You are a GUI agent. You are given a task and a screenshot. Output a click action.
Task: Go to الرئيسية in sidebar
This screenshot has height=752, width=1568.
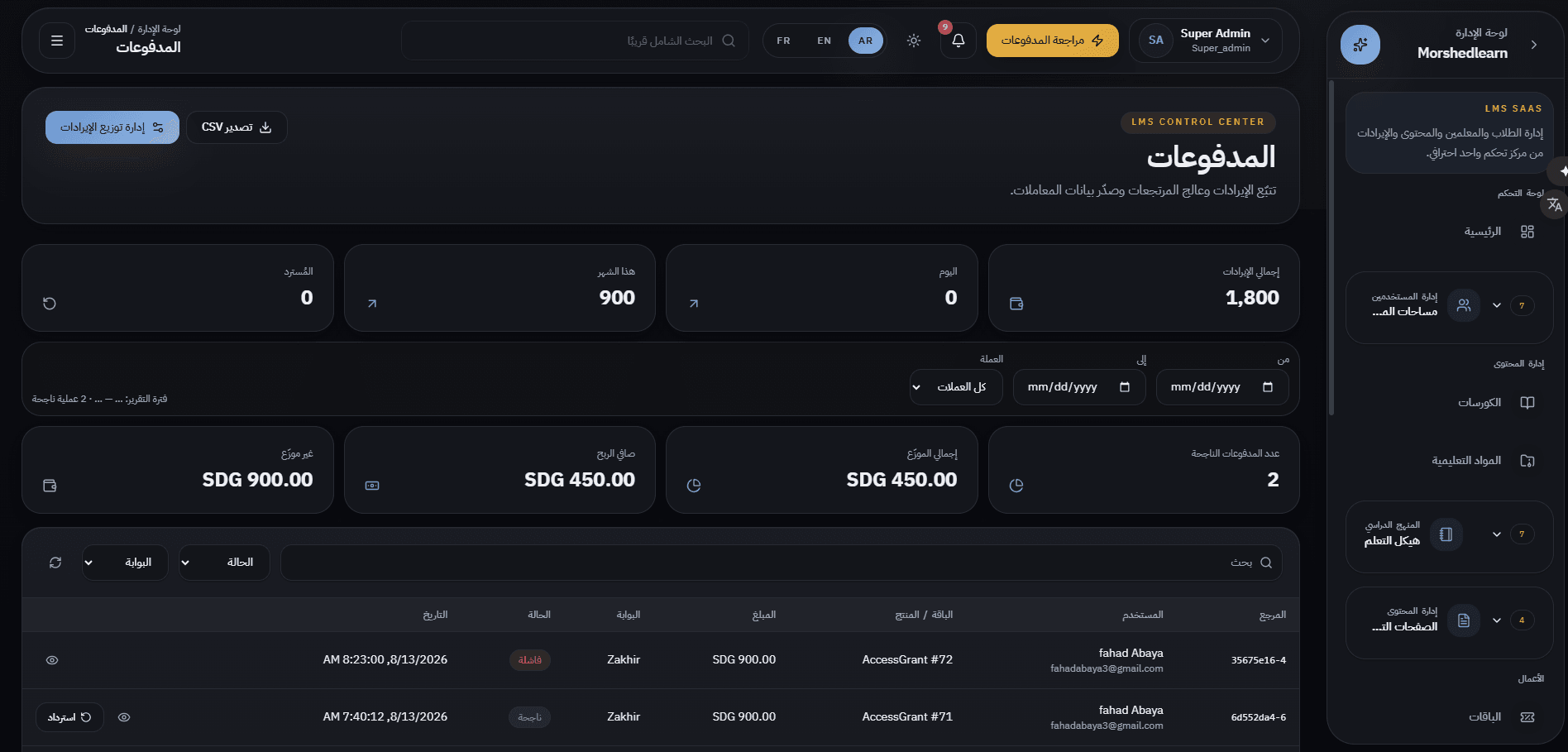(1482, 232)
